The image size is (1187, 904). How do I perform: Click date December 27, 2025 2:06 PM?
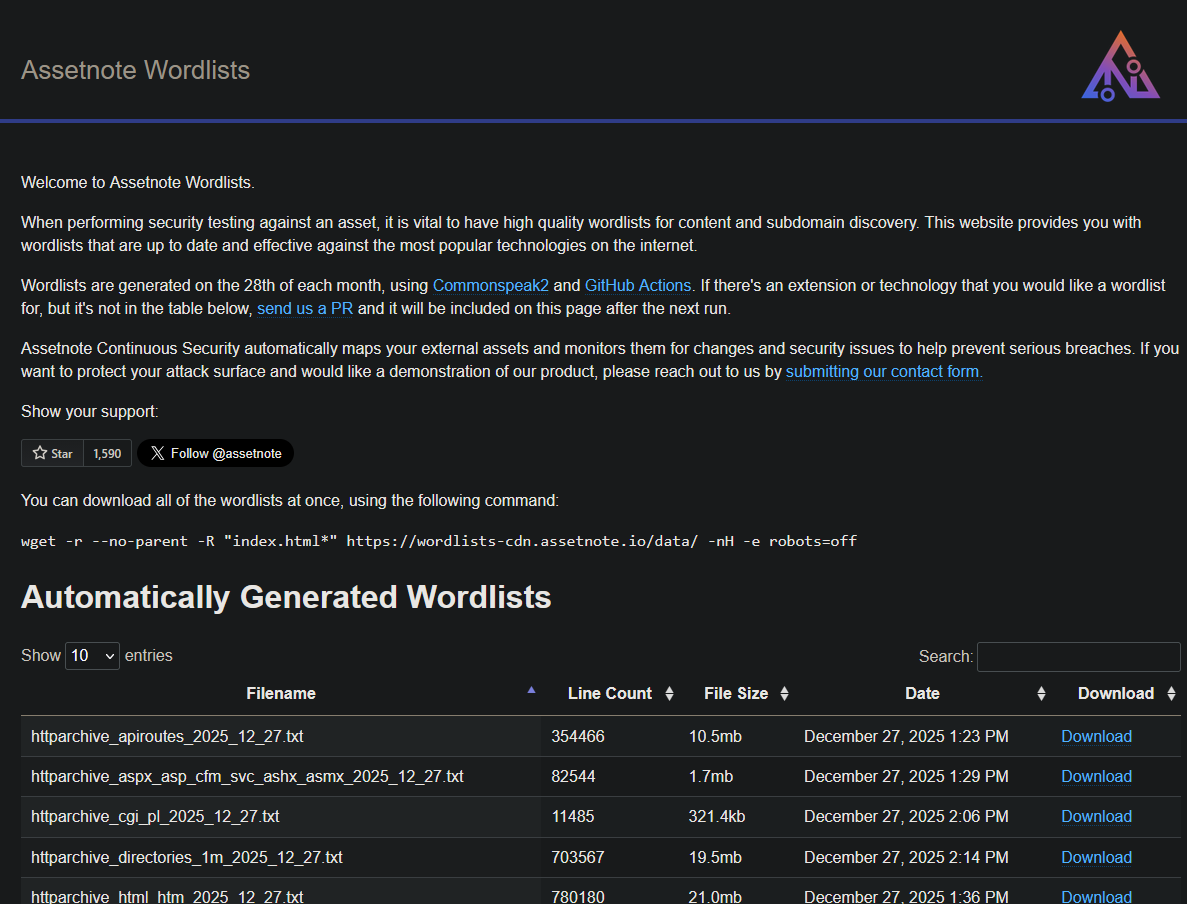coord(906,817)
